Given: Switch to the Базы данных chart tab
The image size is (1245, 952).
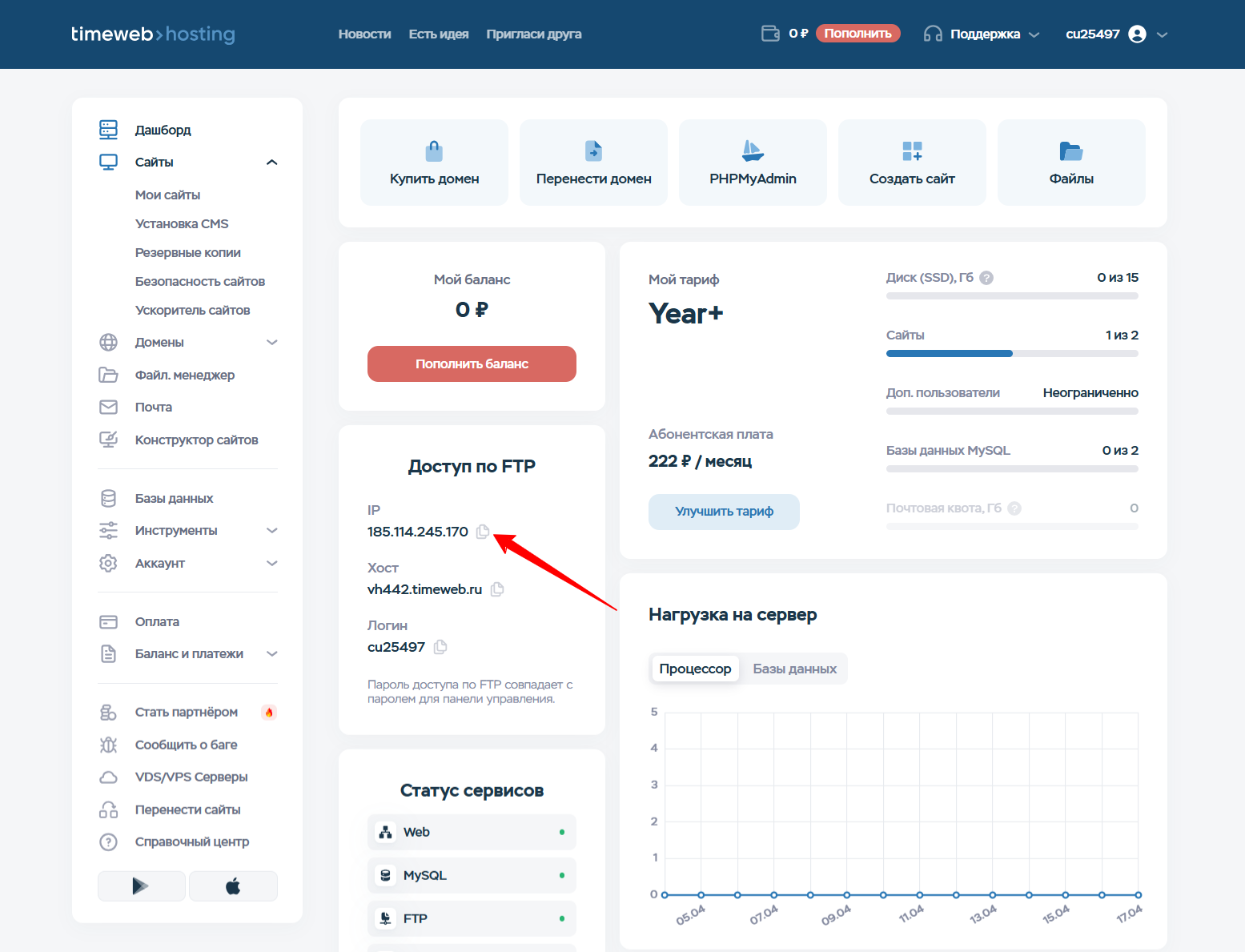Looking at the screenshot, I should pyautogui.click(x=794, y=669).
